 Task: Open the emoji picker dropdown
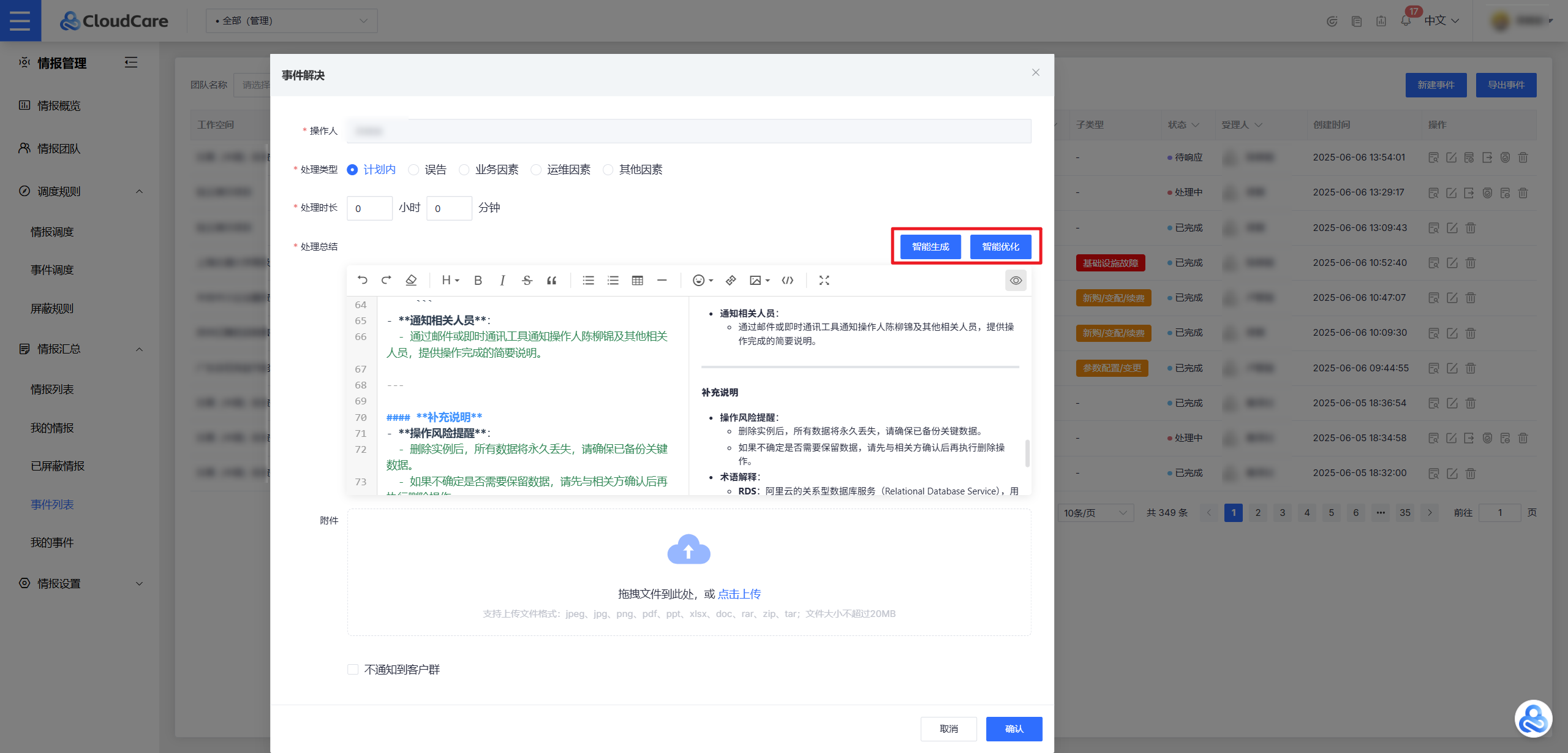click(703, 280)
